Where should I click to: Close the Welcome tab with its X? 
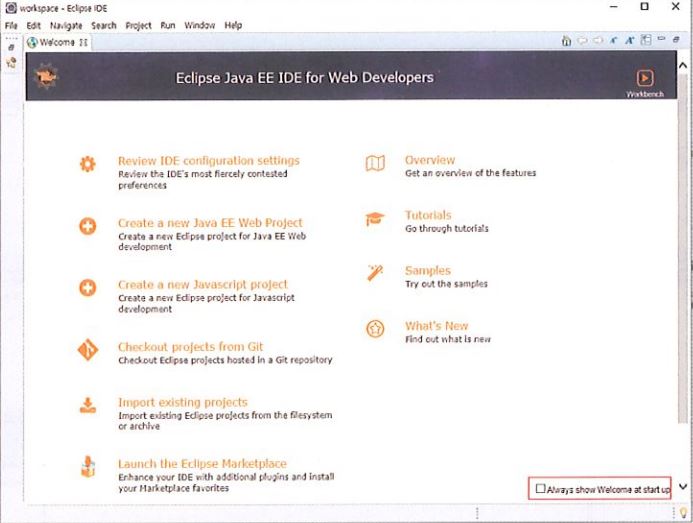tap(84, 42)
